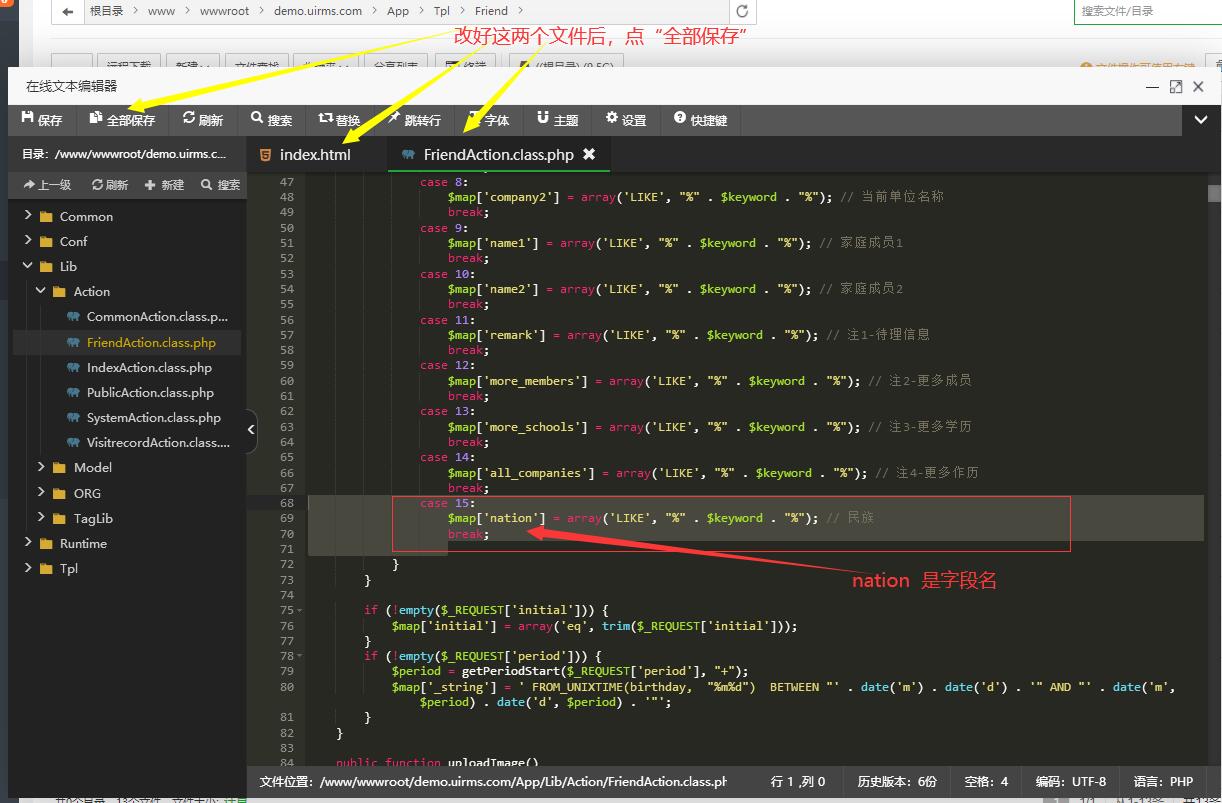Expand the Runtime folder arrow
This screenshot has width=1222, height=803.
[x=27, y=543]
